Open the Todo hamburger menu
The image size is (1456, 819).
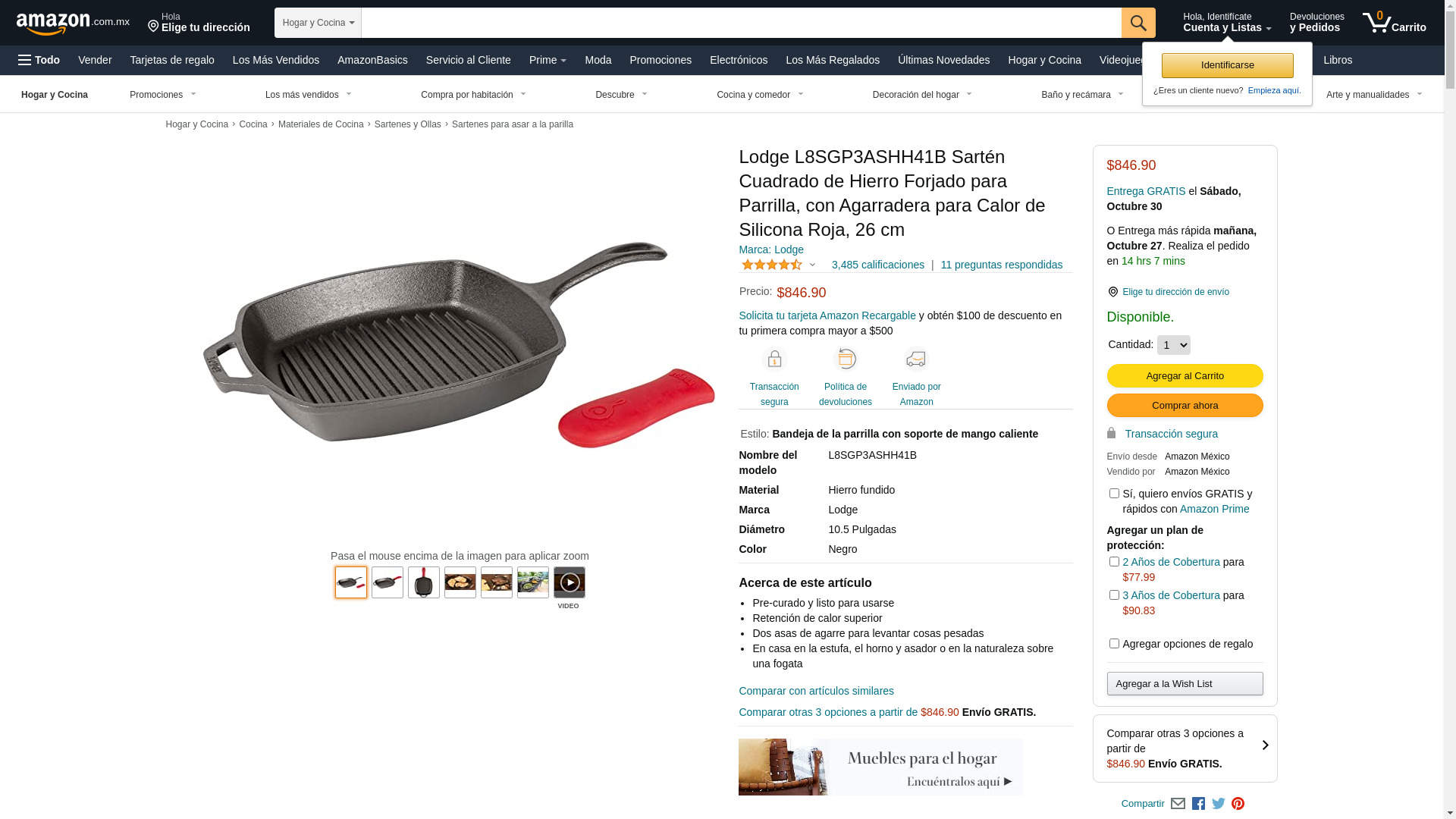pos(39,60)
